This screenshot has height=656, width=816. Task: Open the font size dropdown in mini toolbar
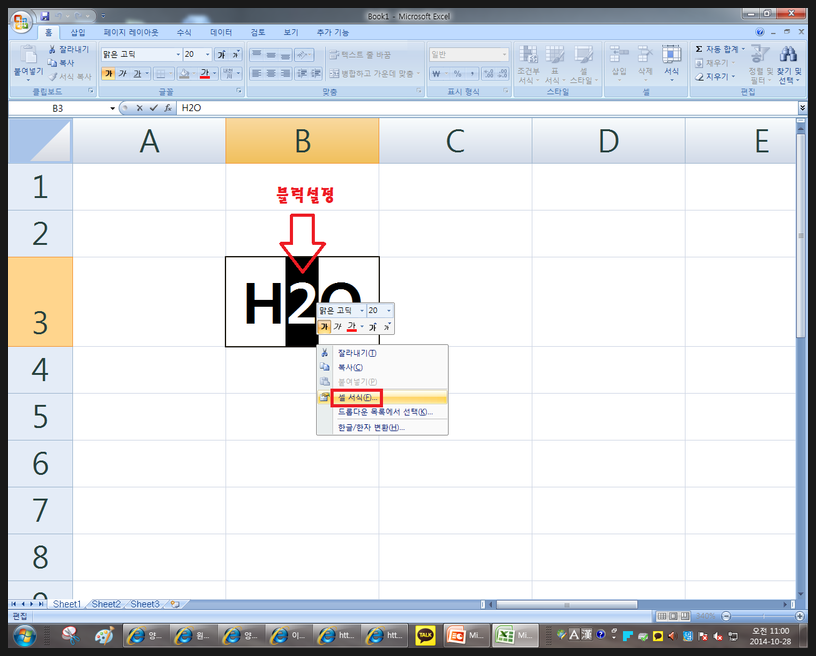click(x=389, y=310)
